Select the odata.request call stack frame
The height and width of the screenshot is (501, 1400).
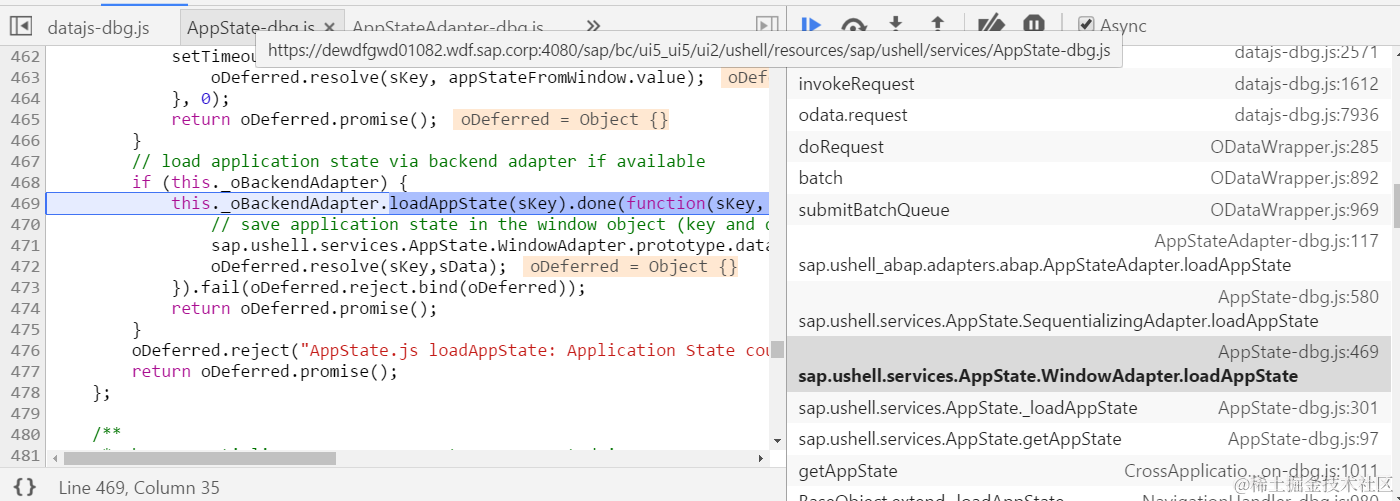(x=1089, y=115)
